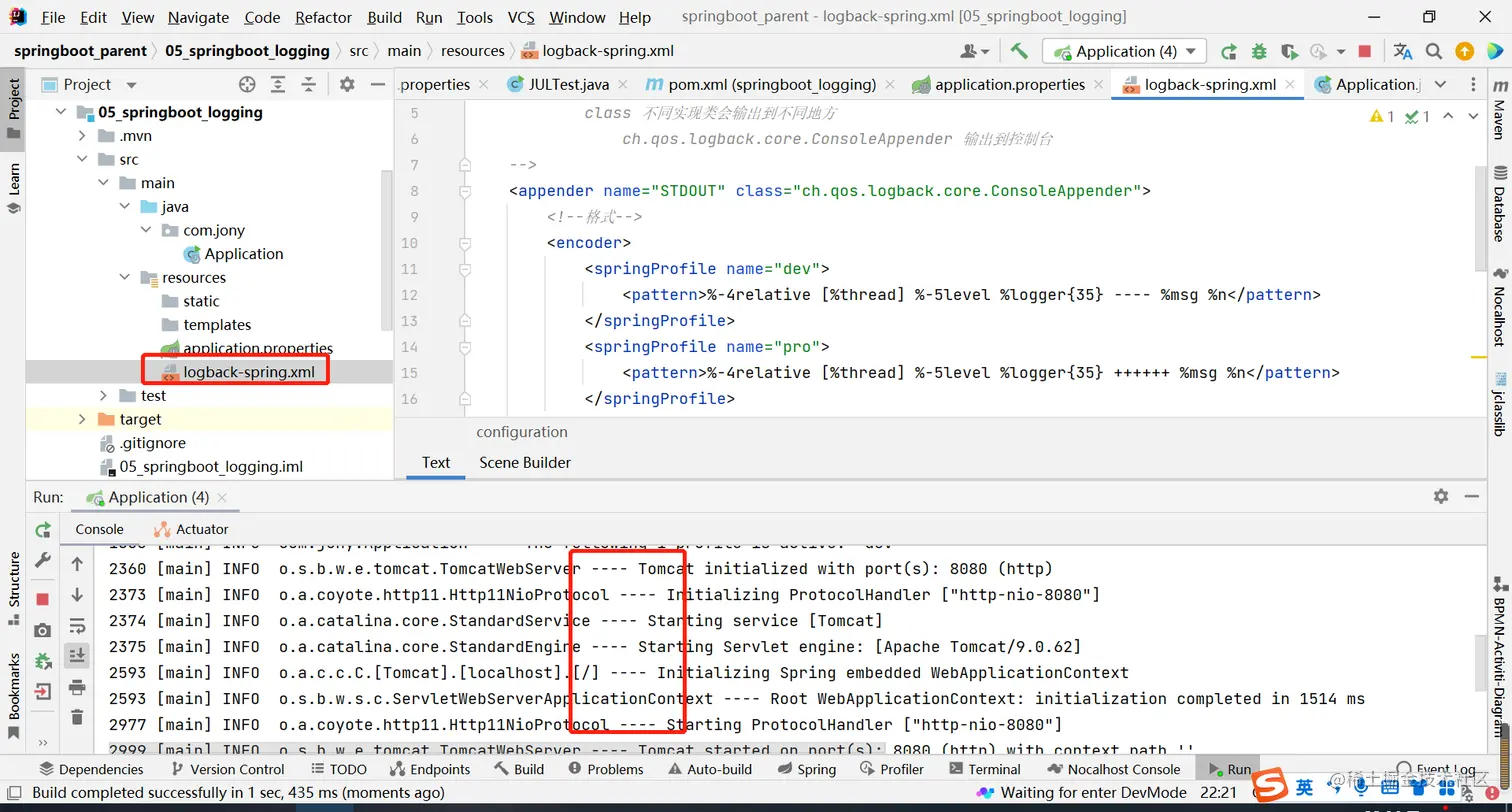1512x812 pixels.
Task: Click the Build Project hammer icon
Action: click(x=1019, y=51)
